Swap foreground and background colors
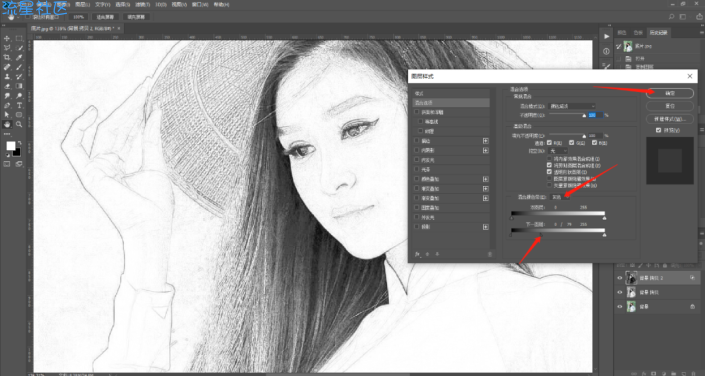This screenshot has width=705, height=376. click(19, 143)
